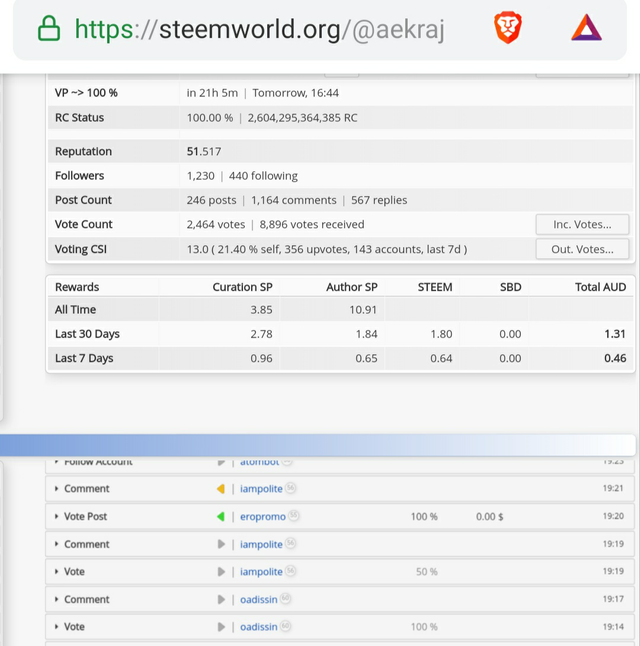The width and height of the screenshot is (640, 646).
Task: Select the Author SP column header
Action: click(x=352, y=287)
